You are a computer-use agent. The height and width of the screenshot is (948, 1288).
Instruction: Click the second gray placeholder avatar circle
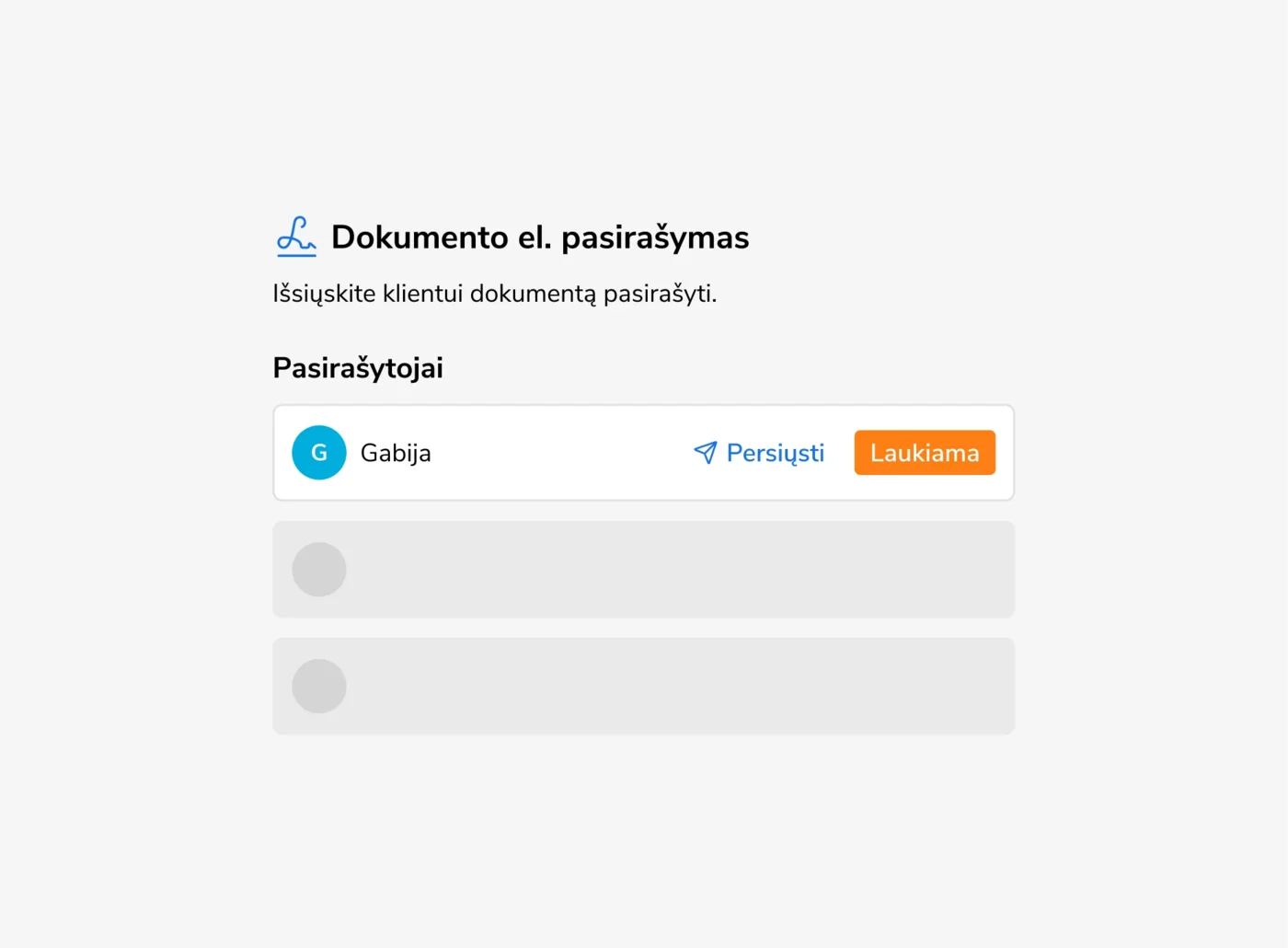319,686
